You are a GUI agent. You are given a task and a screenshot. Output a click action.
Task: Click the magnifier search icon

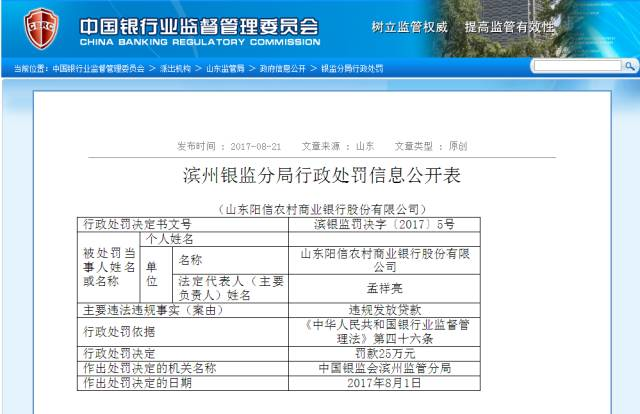tap(630, 66)
